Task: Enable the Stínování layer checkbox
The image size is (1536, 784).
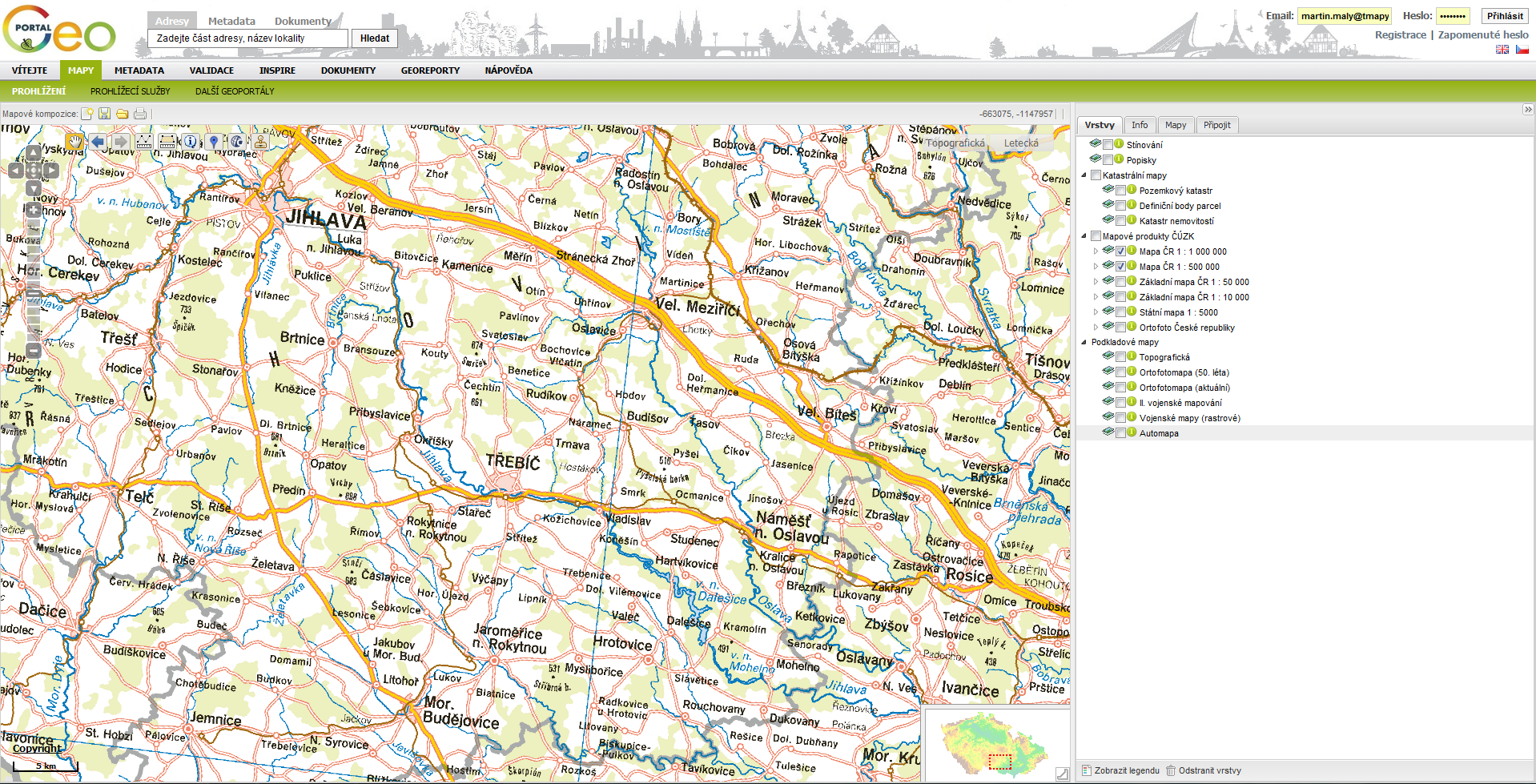Action: point(1108,145)
